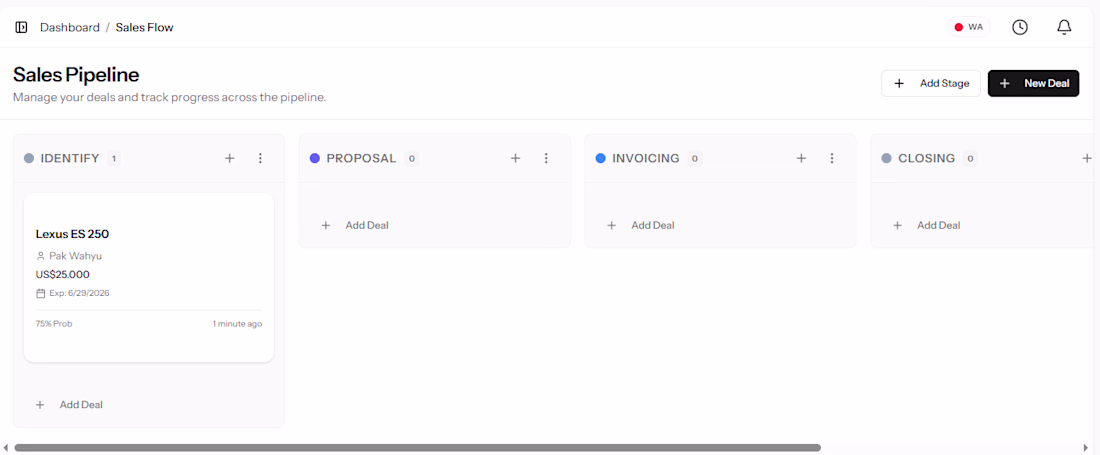
Task: Click 1 minute ago timestamp
Action: (x=237, y=324)
